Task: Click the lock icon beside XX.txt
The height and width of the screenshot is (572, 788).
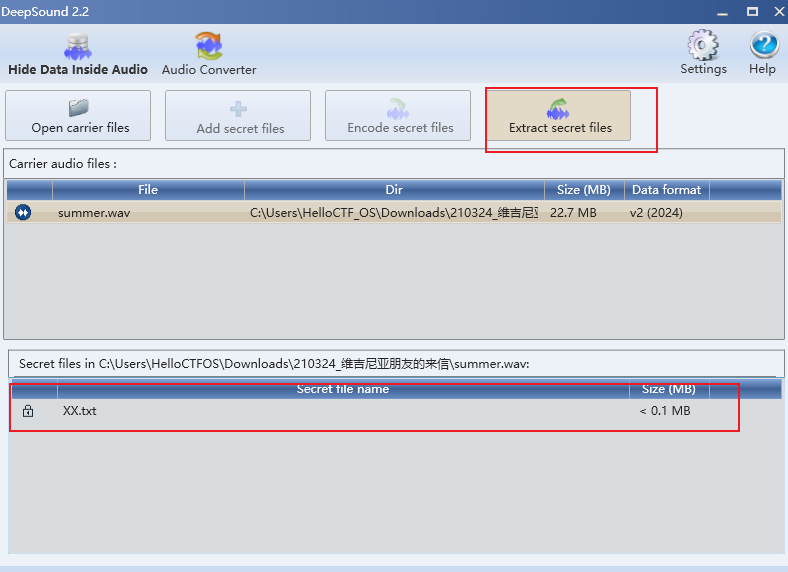Action: (28, 411)
